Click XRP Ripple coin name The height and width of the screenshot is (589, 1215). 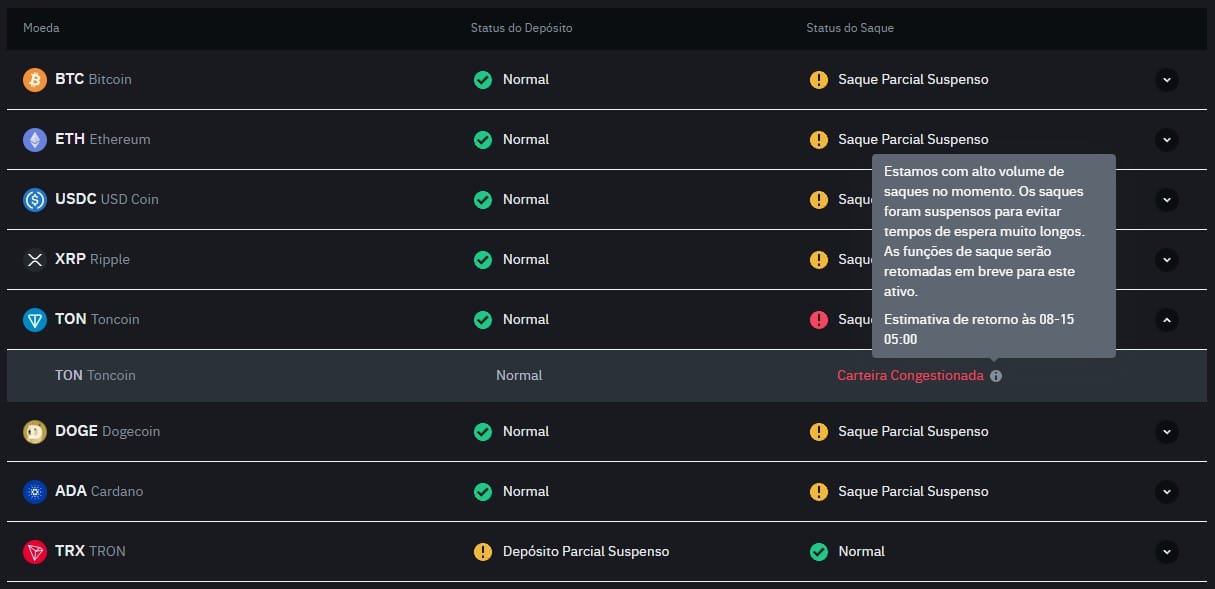(x=92, y=259)
